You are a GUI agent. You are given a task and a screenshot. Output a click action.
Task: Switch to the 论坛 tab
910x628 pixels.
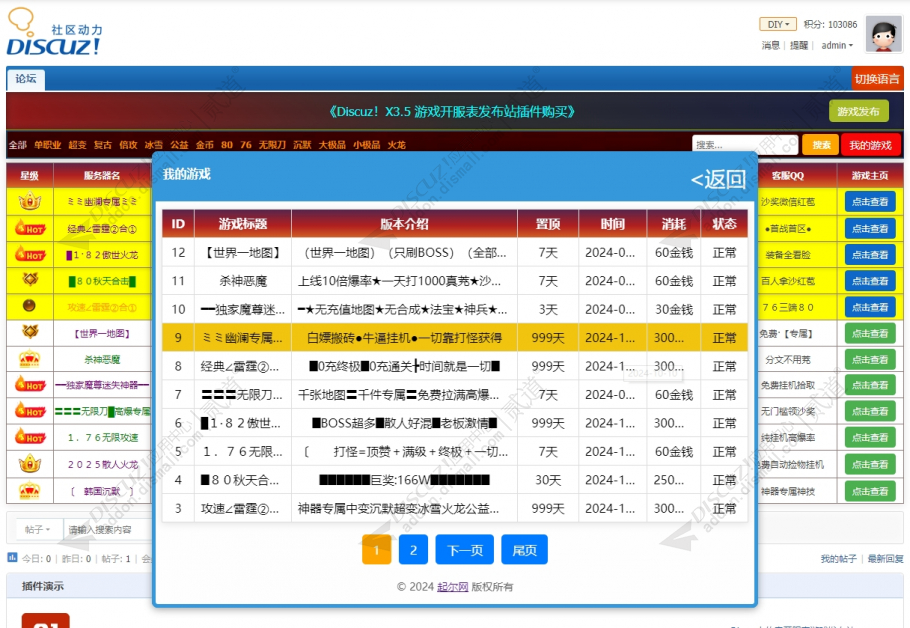point(26,79)
